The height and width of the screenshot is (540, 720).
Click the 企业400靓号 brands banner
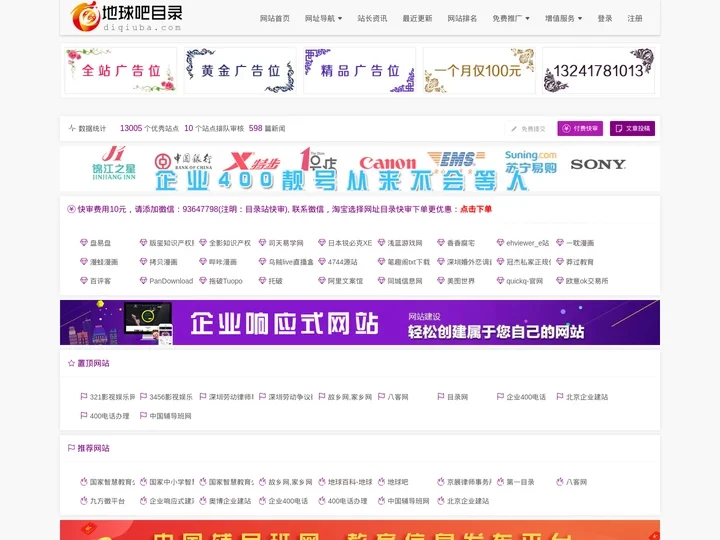(360, 169)
